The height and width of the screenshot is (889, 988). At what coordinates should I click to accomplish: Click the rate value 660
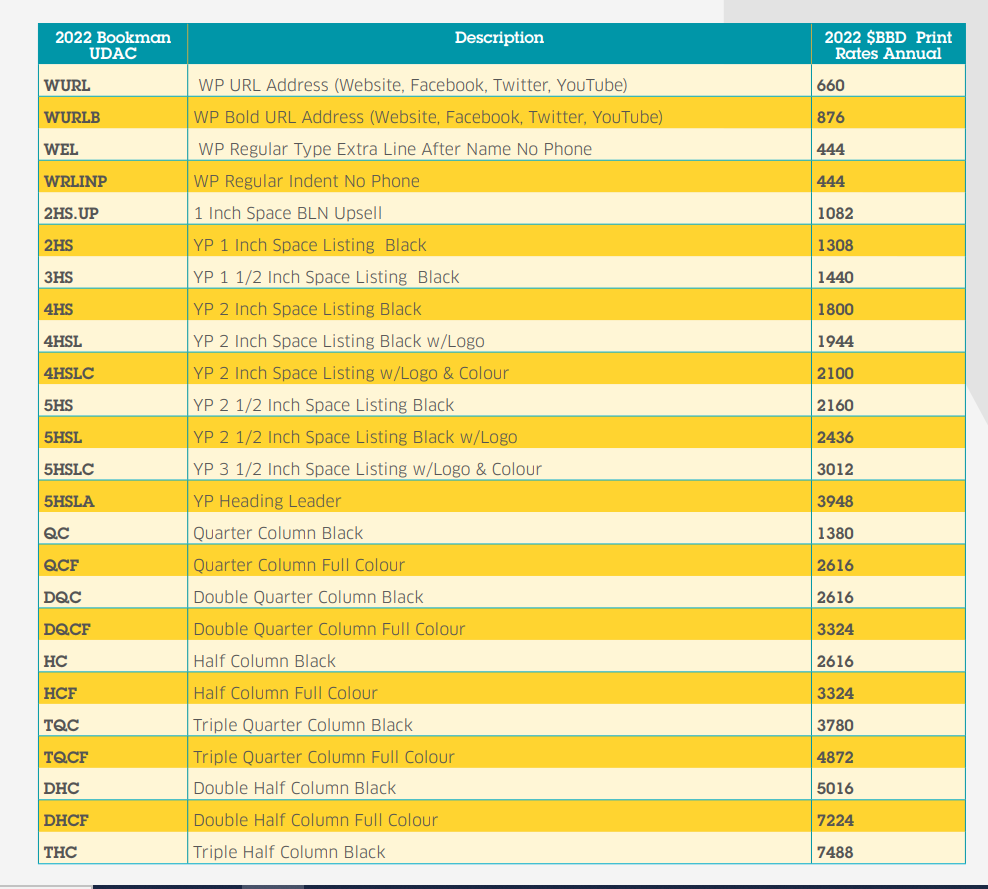click(830, 85)
